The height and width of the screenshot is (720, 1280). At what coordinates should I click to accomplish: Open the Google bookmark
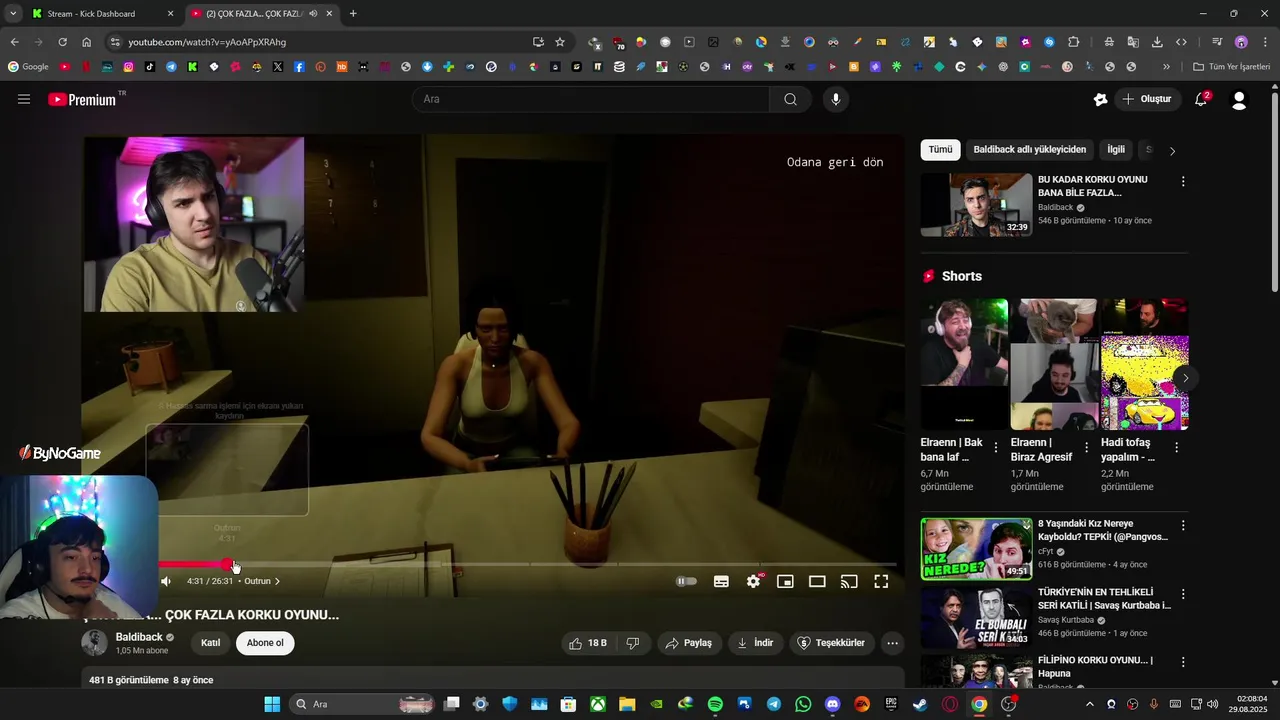tap(28, 67)
